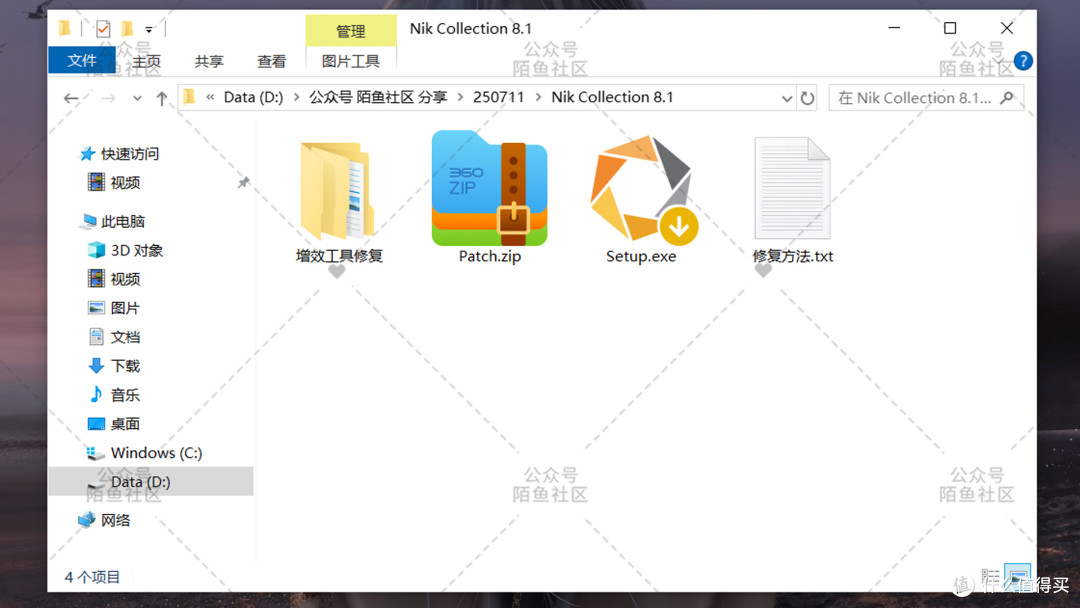The height and width of the screenshot is (608, 1080).
Task: Select Data (D:) drive in sidebar
Action: [x=151, y=481]
